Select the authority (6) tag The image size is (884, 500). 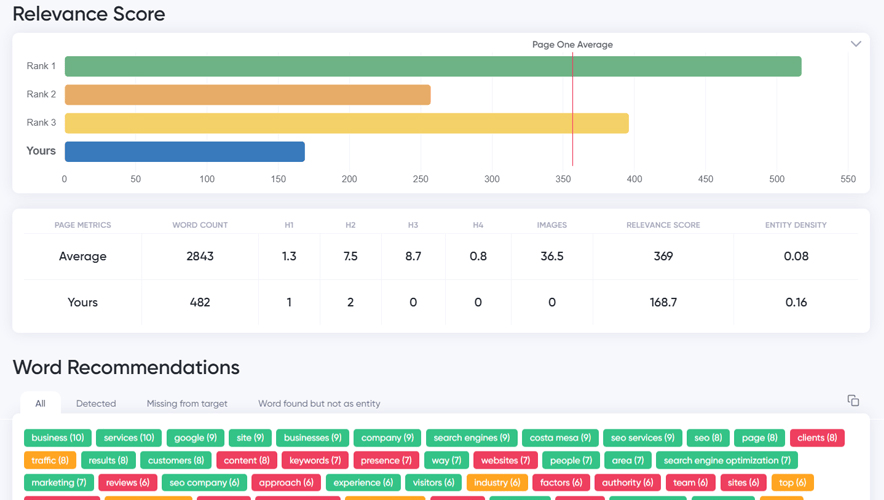(x=627, y=483)
